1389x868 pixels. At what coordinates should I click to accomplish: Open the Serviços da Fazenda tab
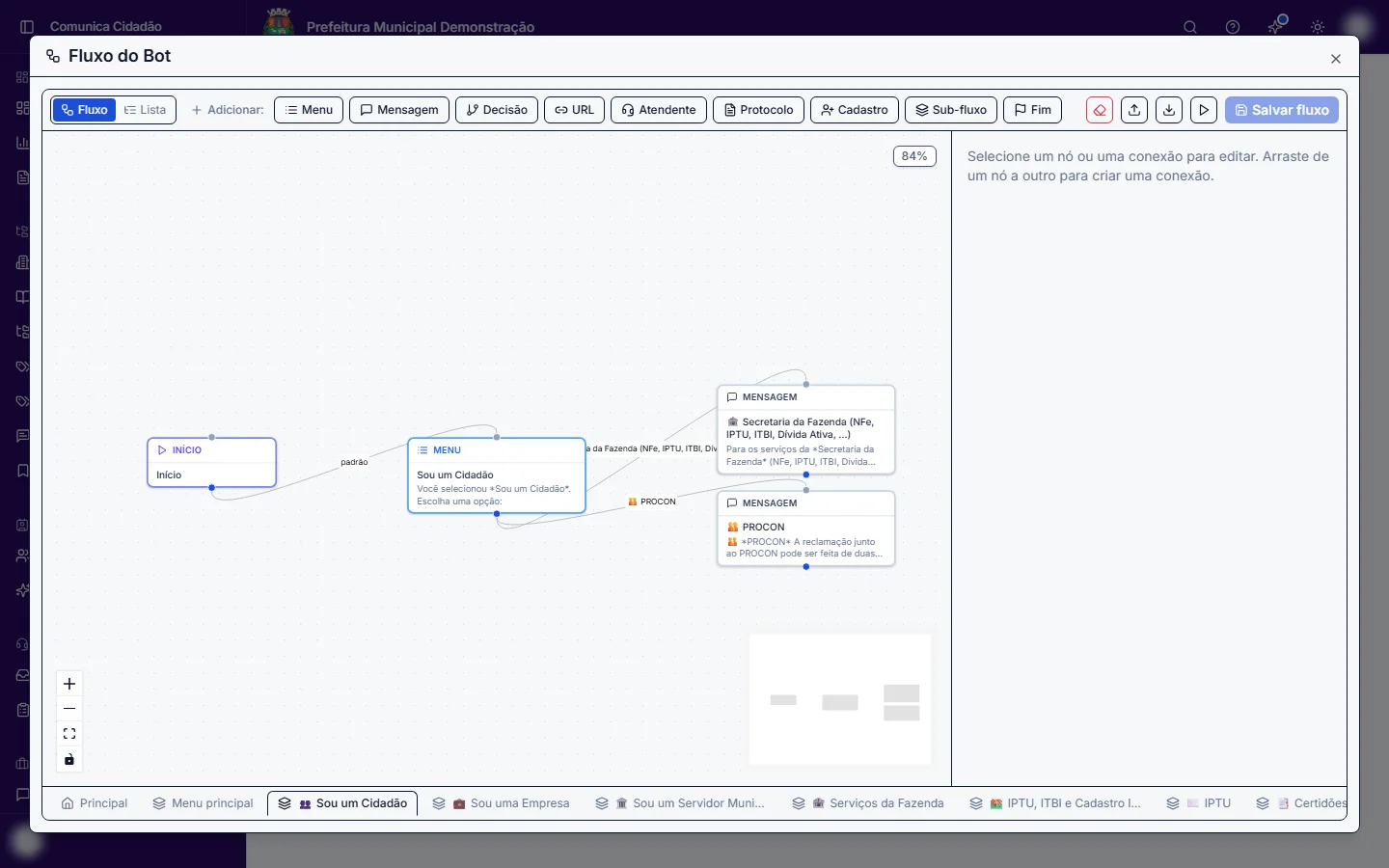868,803
